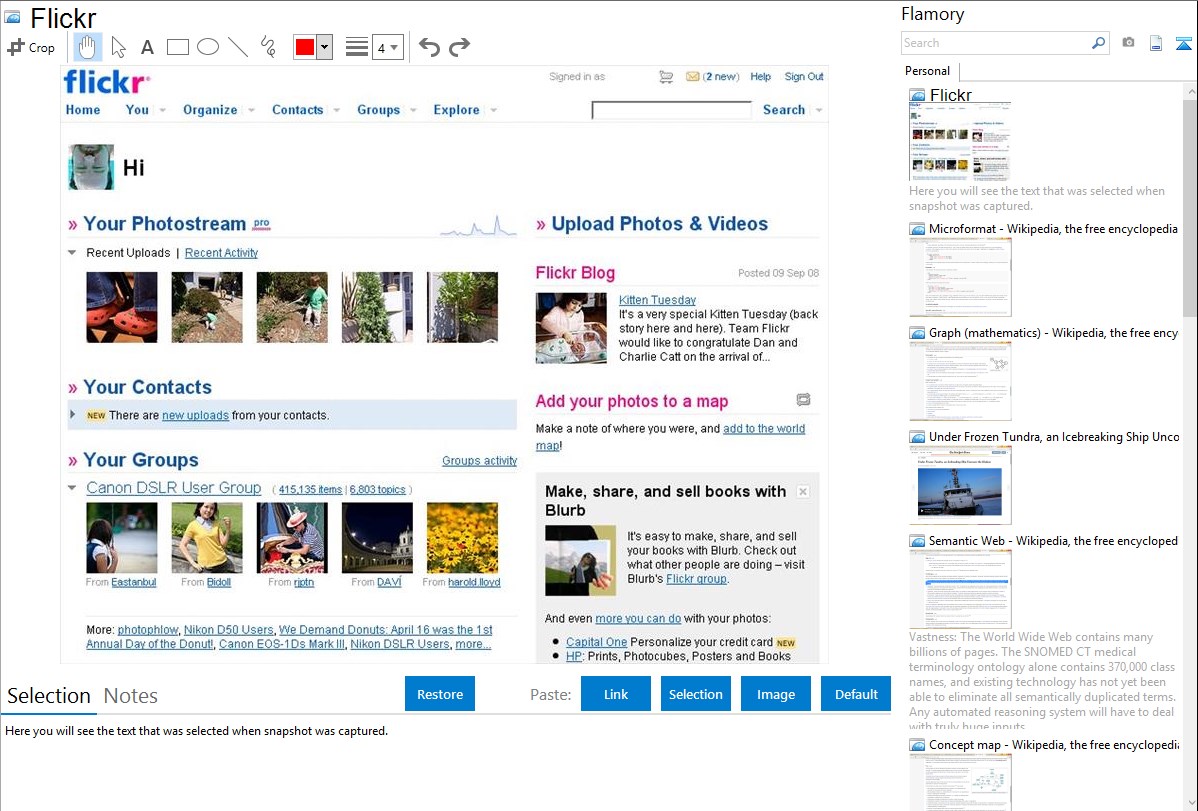The height and width of the screenshot is (811, 1198).
Task: Click the page document icon in Flamory panel
Action: click(x=1156, y=43)
